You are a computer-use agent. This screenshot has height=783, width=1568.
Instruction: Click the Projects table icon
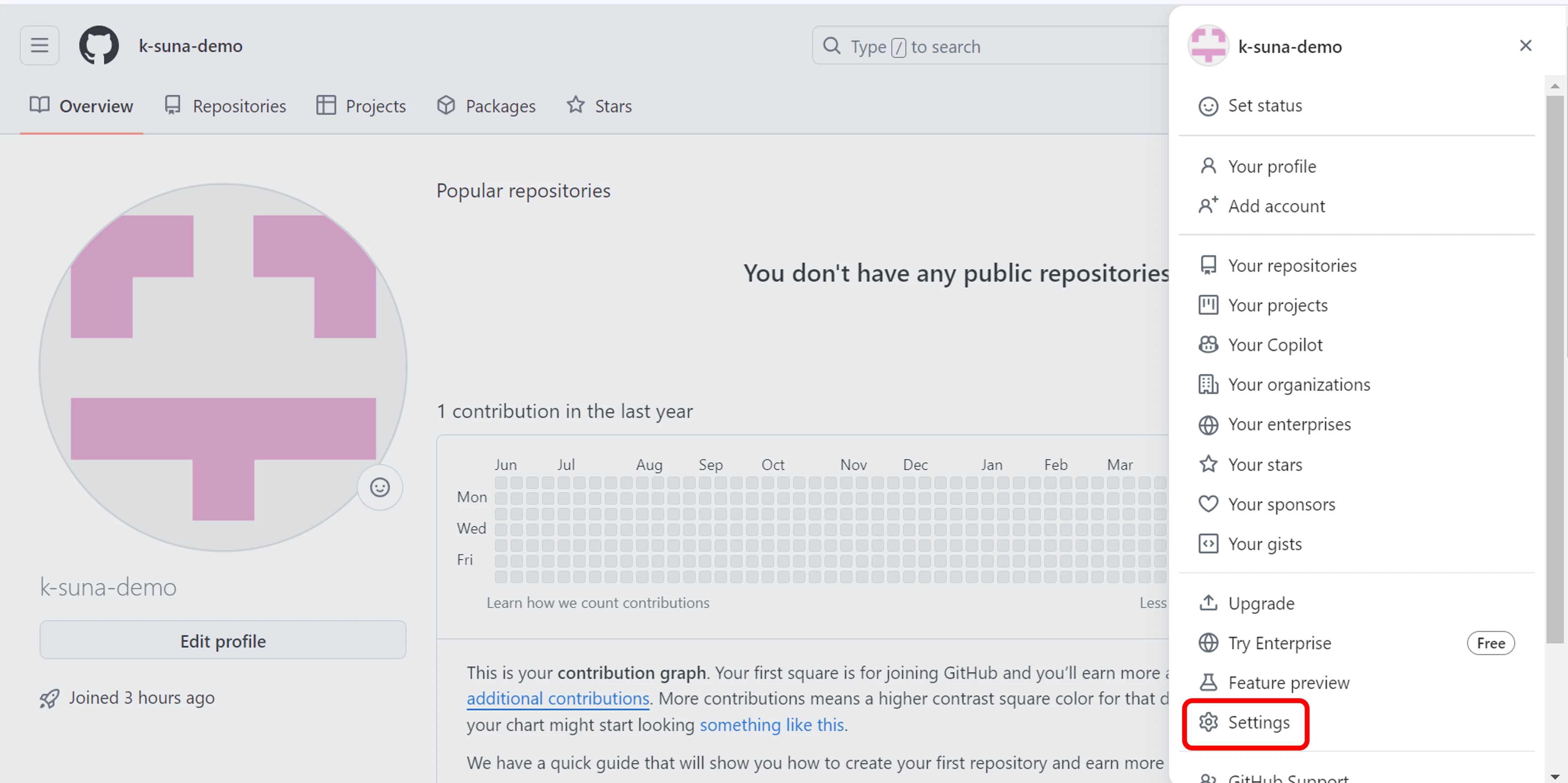[x=326, y=105]
